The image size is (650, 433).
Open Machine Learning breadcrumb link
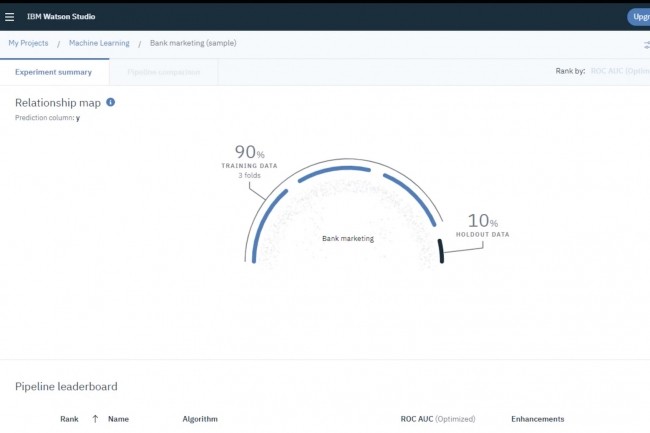pos(99,43)
